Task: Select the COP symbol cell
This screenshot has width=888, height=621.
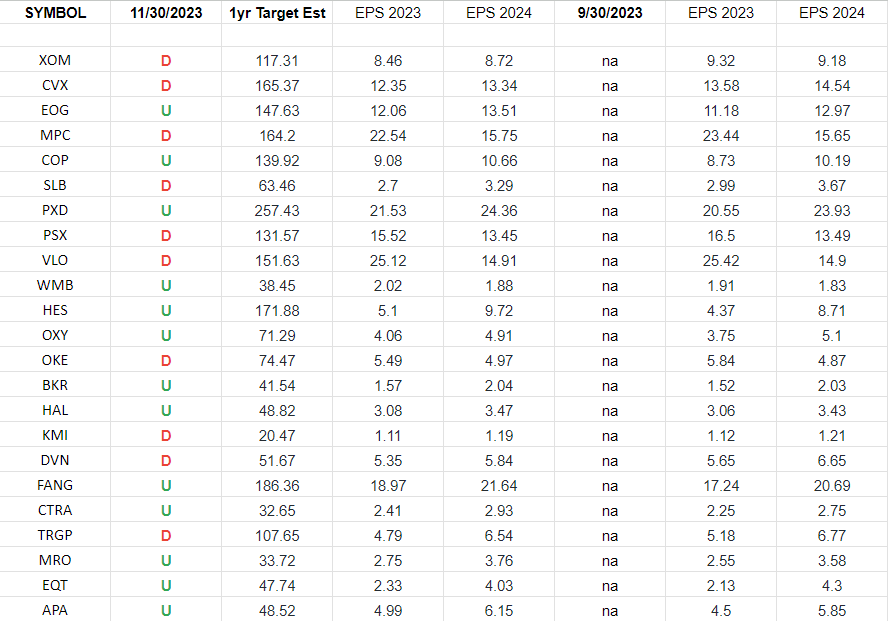Action: [x=55, y=160]
